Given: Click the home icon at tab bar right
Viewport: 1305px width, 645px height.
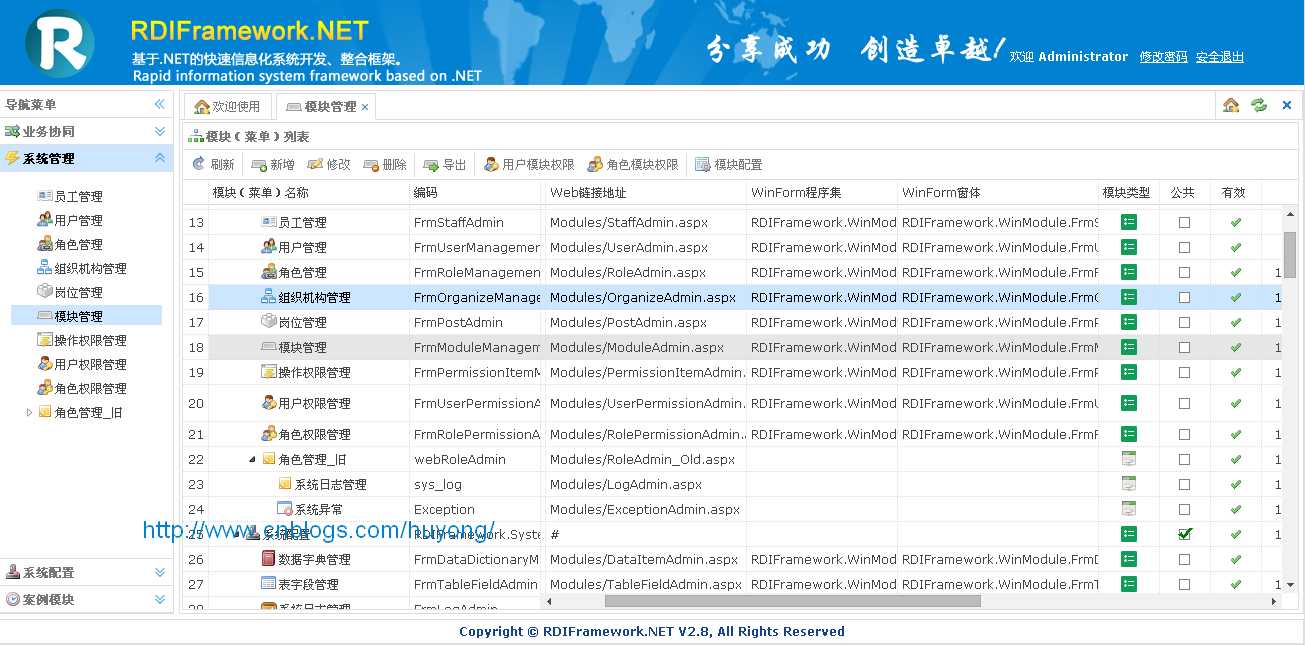Looking at the screenshot, I should click(1231, 105).
